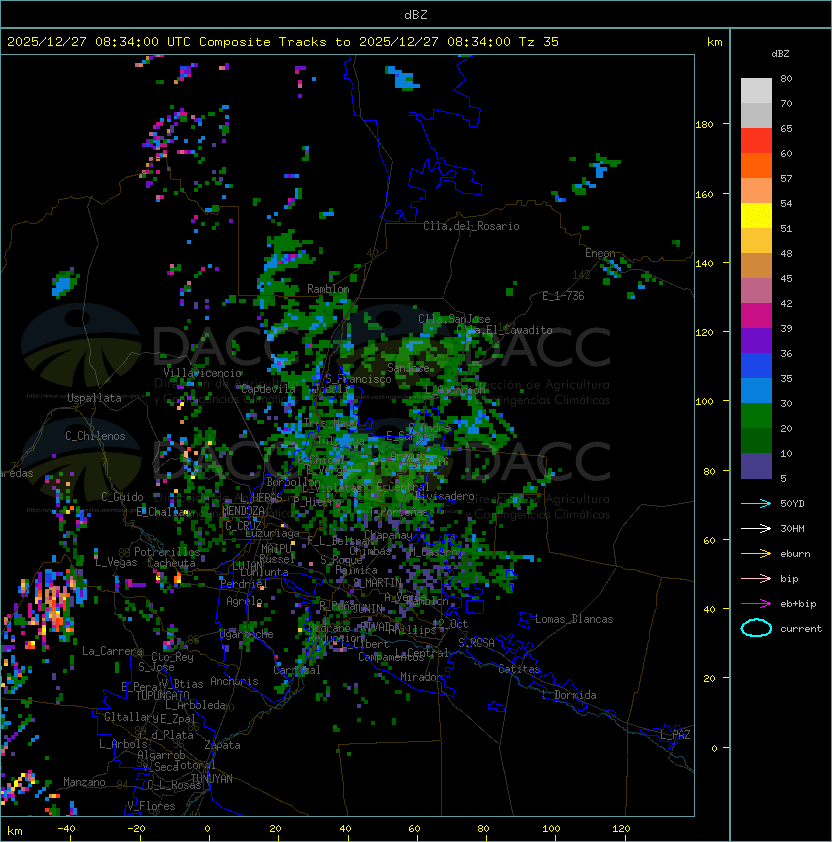Click the 'Catitas' place label
Screen dimensions: 832x842
519,669
